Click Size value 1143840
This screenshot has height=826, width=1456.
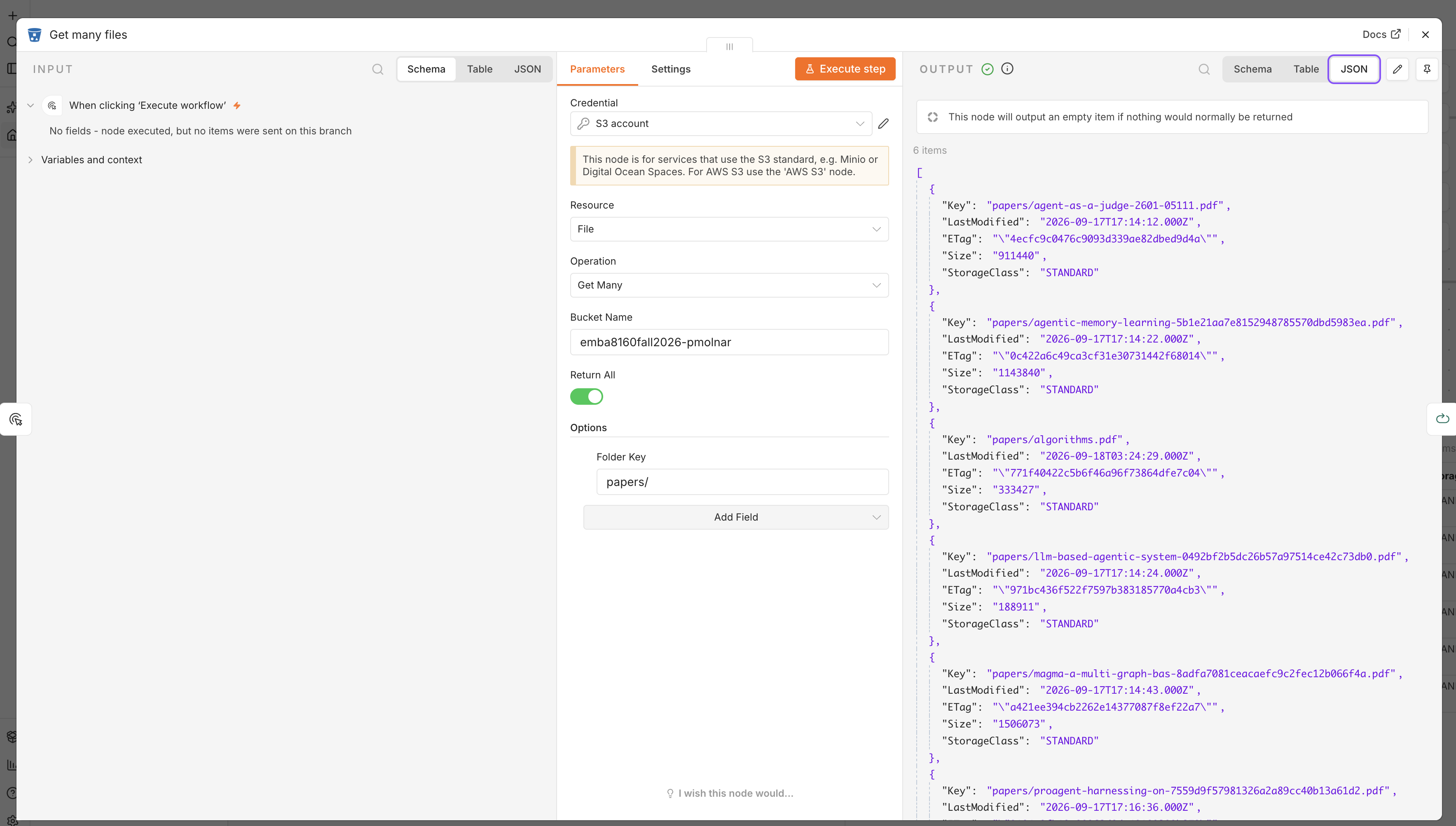click(x=1019, y=373)
